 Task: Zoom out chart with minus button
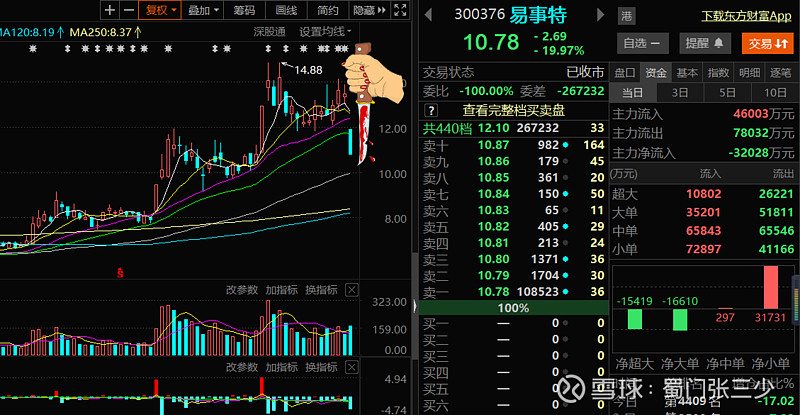(129, 10)
